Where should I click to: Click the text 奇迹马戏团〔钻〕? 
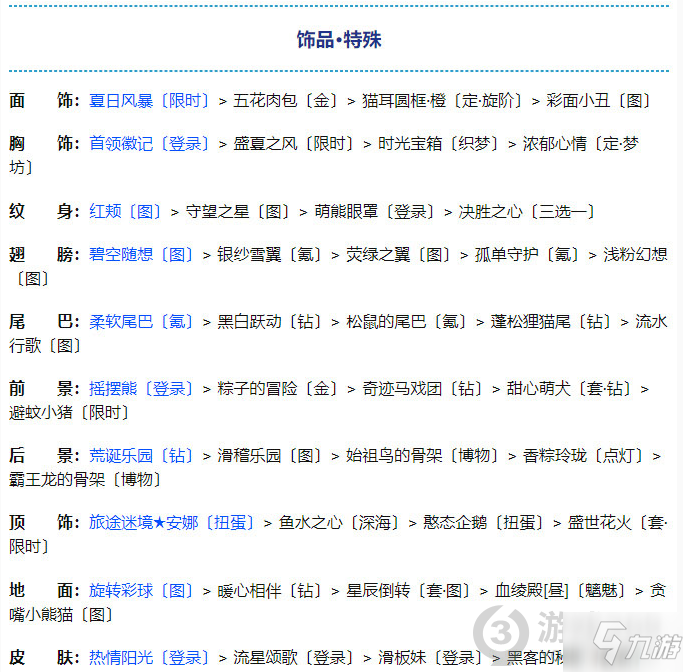coord(423,388)
